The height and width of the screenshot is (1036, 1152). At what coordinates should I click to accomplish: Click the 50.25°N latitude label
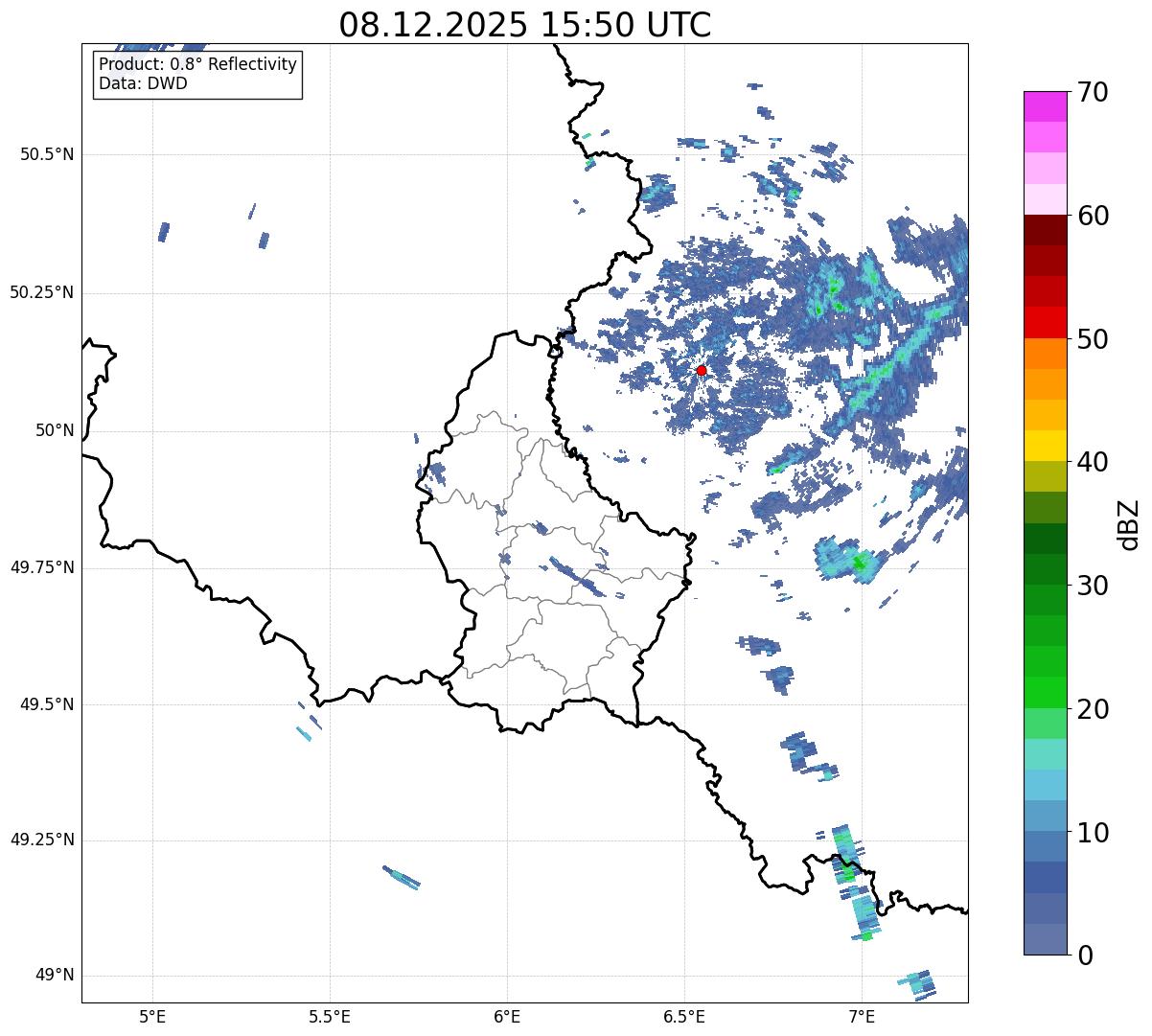pyautogui.click(x=42, y=292)
